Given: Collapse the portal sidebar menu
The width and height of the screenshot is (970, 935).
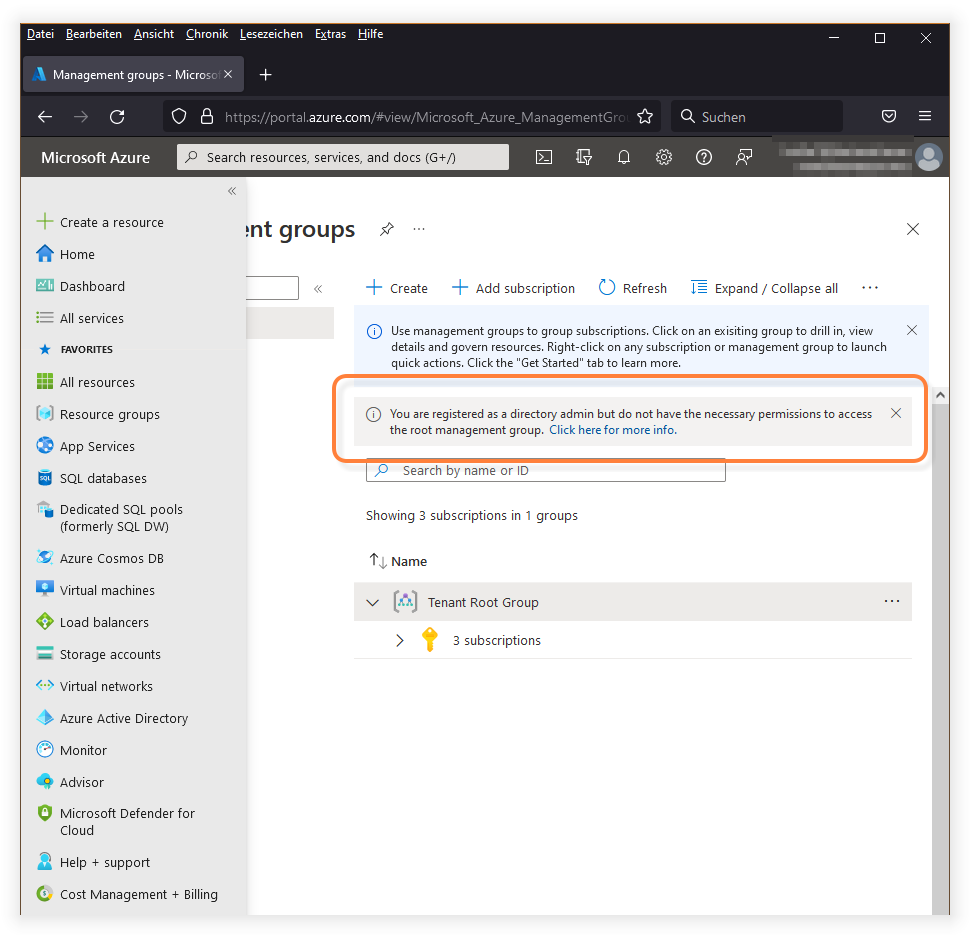Looking at the screenshot, I should (232, 191).
